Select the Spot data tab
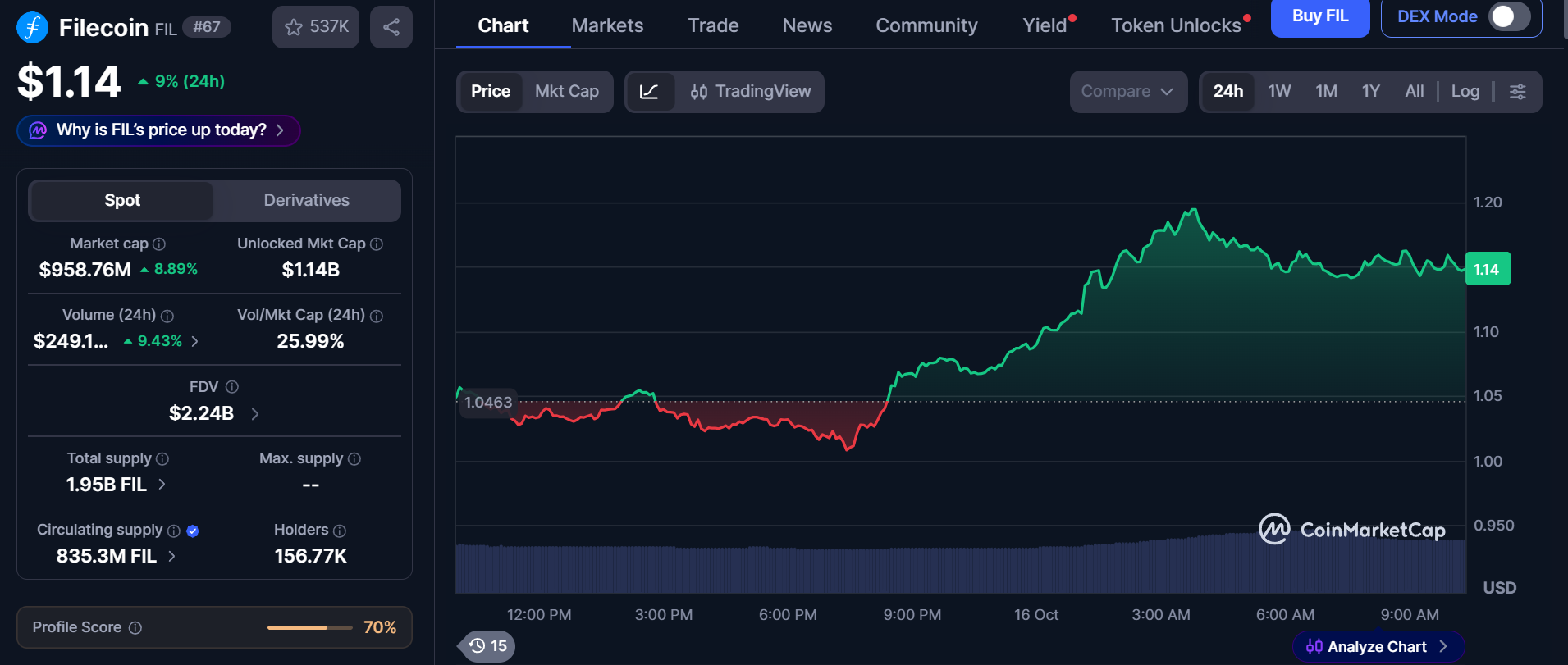The width and height of the screenshot is (1568, 665). (x=121, y=201)
